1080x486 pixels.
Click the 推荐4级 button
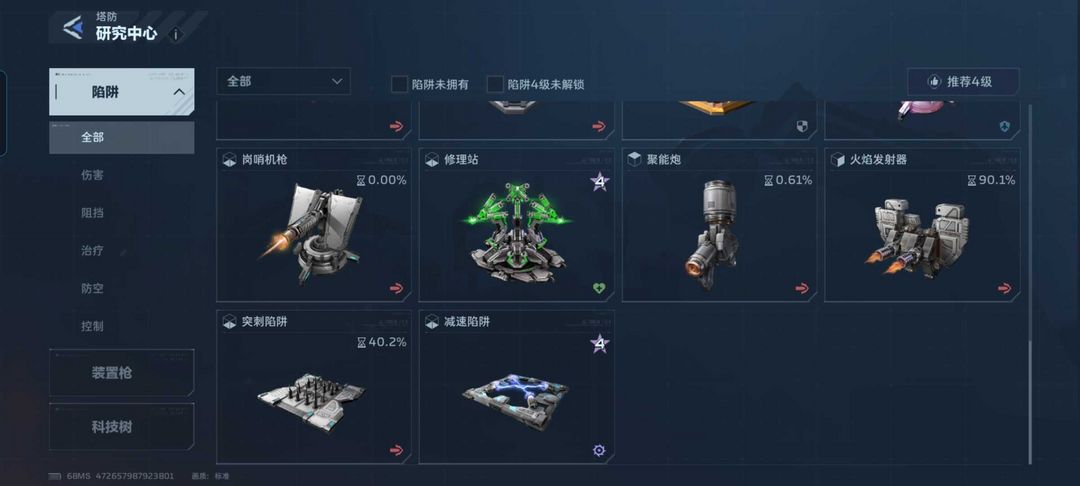(x=963, y=81)
